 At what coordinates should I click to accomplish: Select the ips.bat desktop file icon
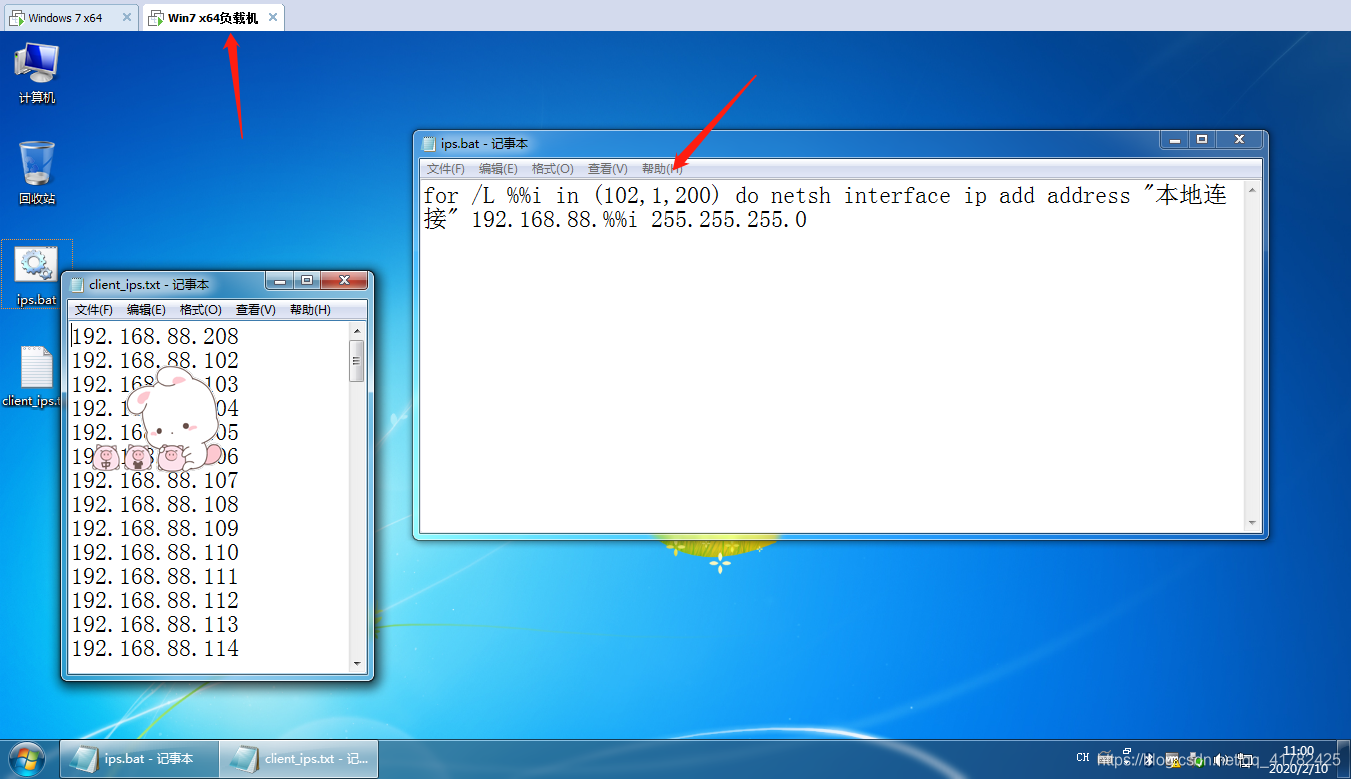tap(36, 274)
